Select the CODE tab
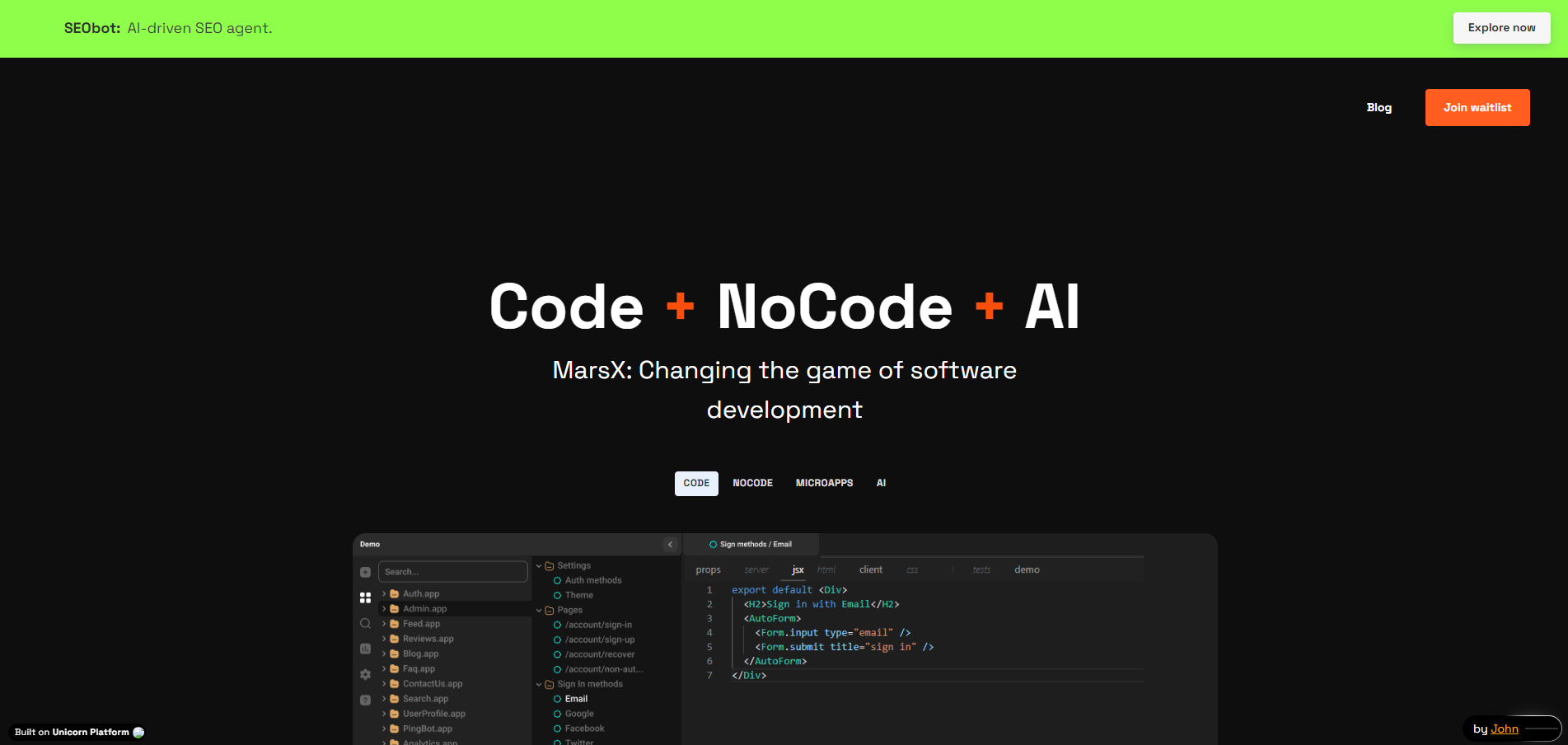This screenshot has width=1568, height=745. point(696,484)
